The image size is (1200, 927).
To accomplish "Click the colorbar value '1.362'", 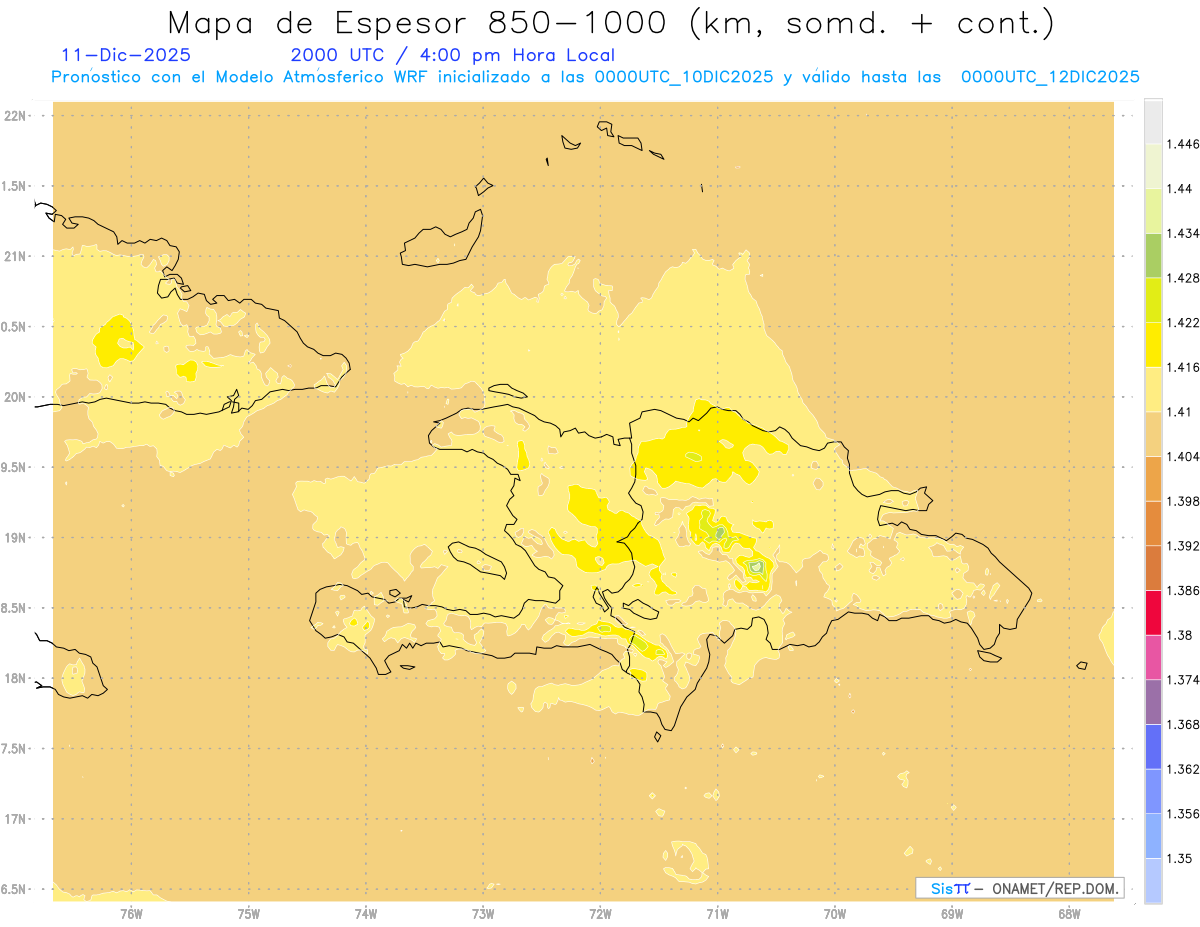I will 1185,768.
